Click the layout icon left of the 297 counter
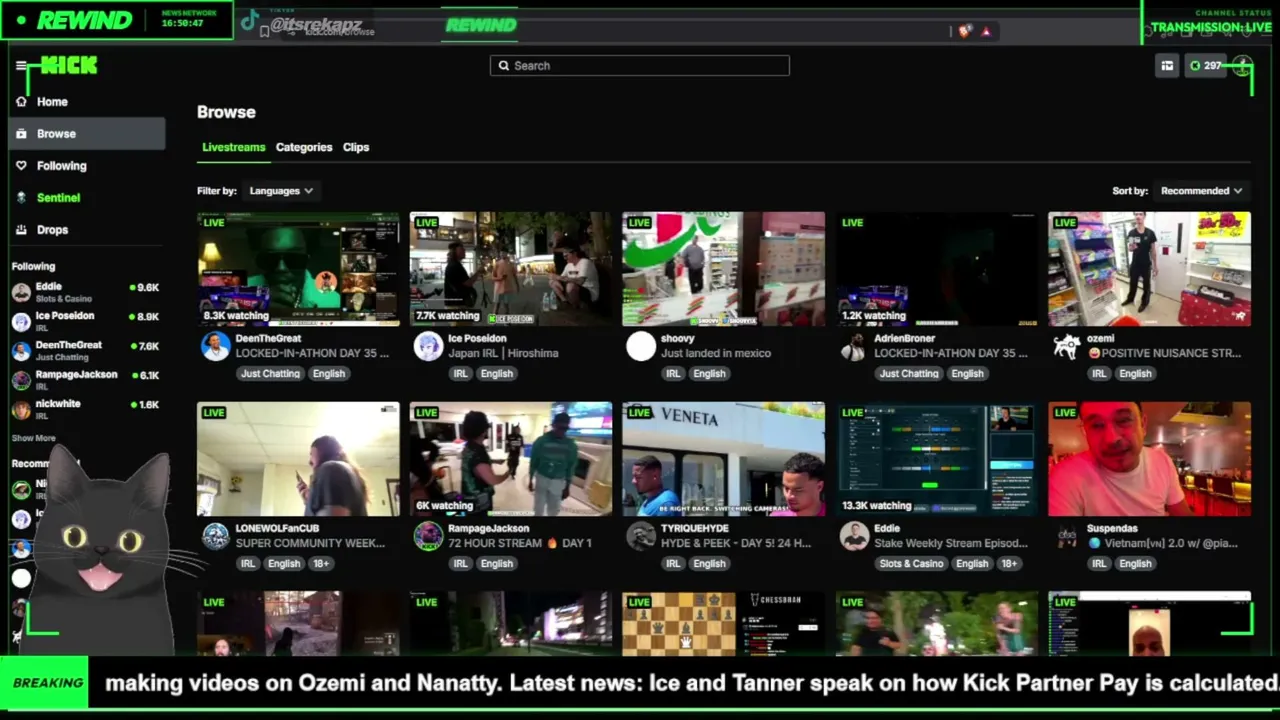Viewport: 1280px width, 720px height. [x=1167, y=66]
